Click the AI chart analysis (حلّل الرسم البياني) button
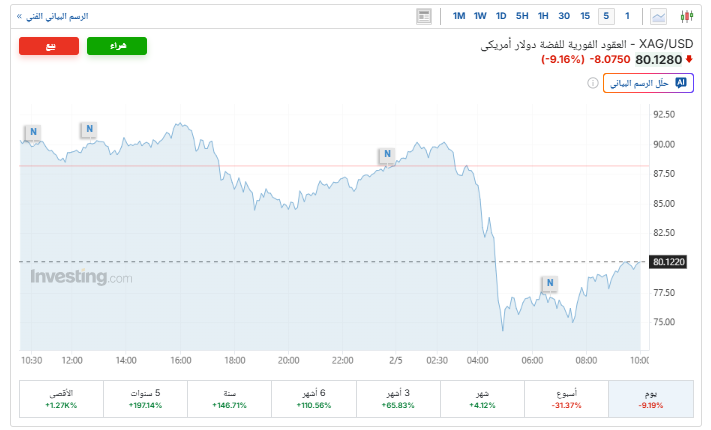Screen dimensions: 711x430 pos(647,82)
